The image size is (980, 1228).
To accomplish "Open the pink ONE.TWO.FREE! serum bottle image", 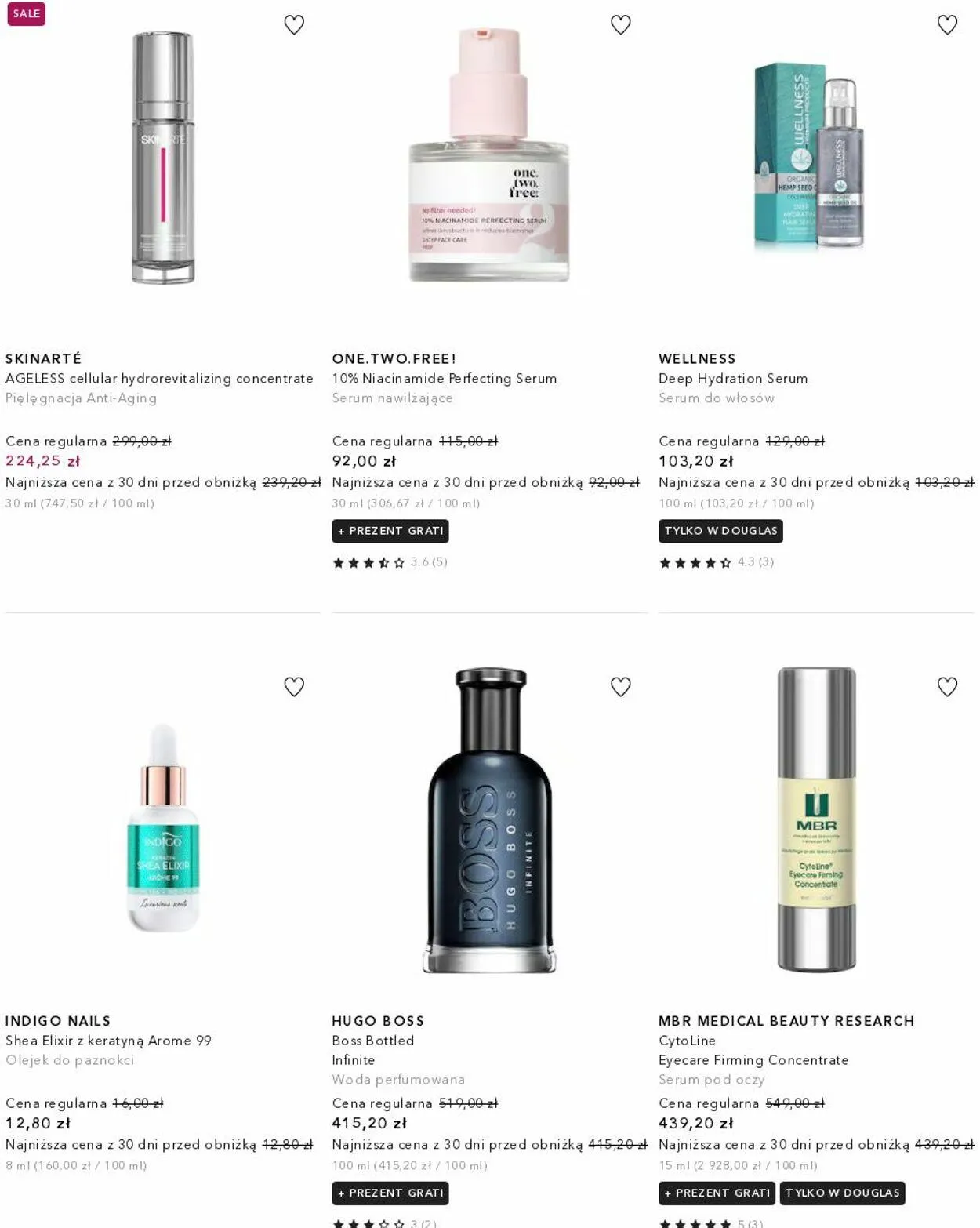I will point(489,154).
